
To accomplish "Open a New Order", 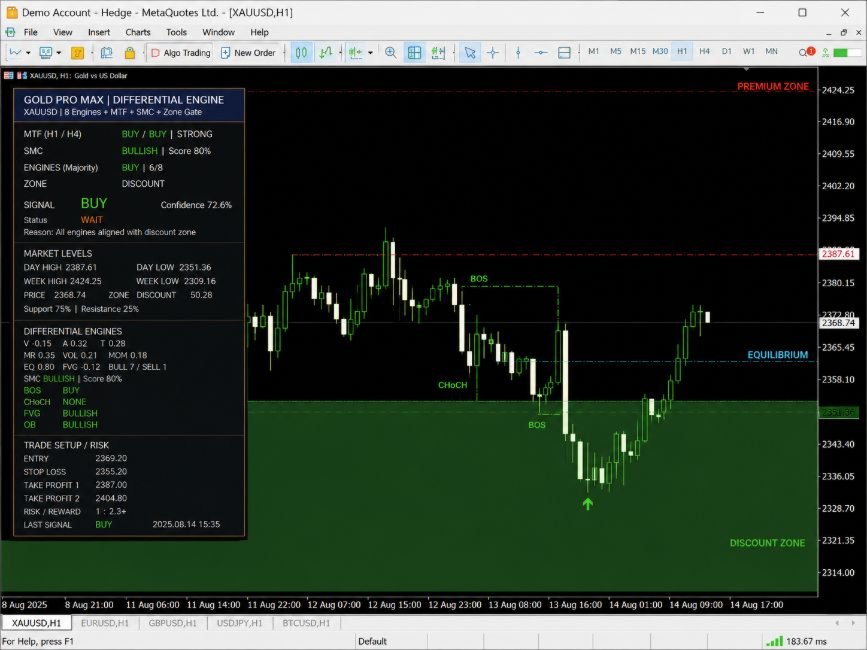I will tap(248, 53).
